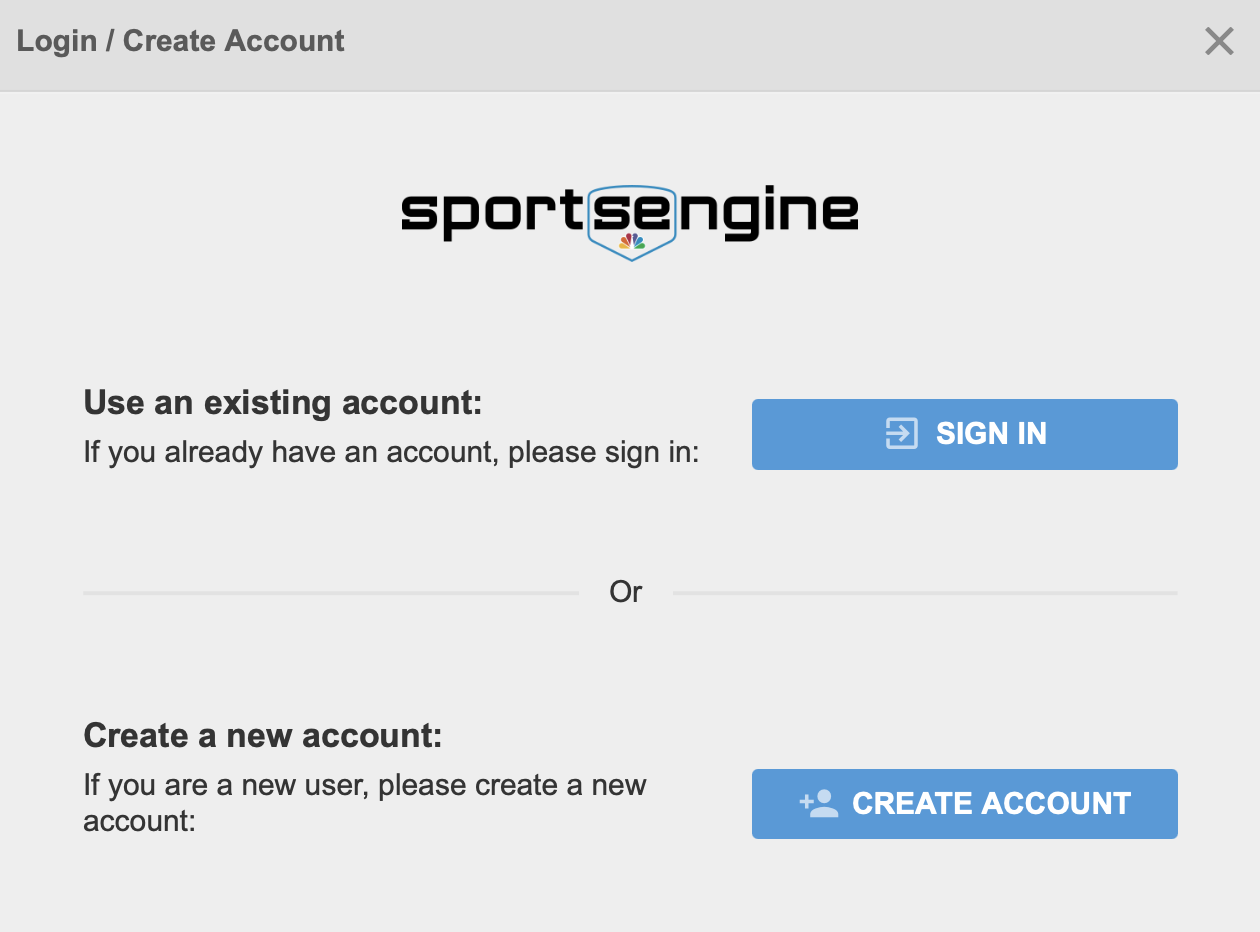Click the word 'Login' in dialog title
1260x932 pixels.
pos(57,41)
